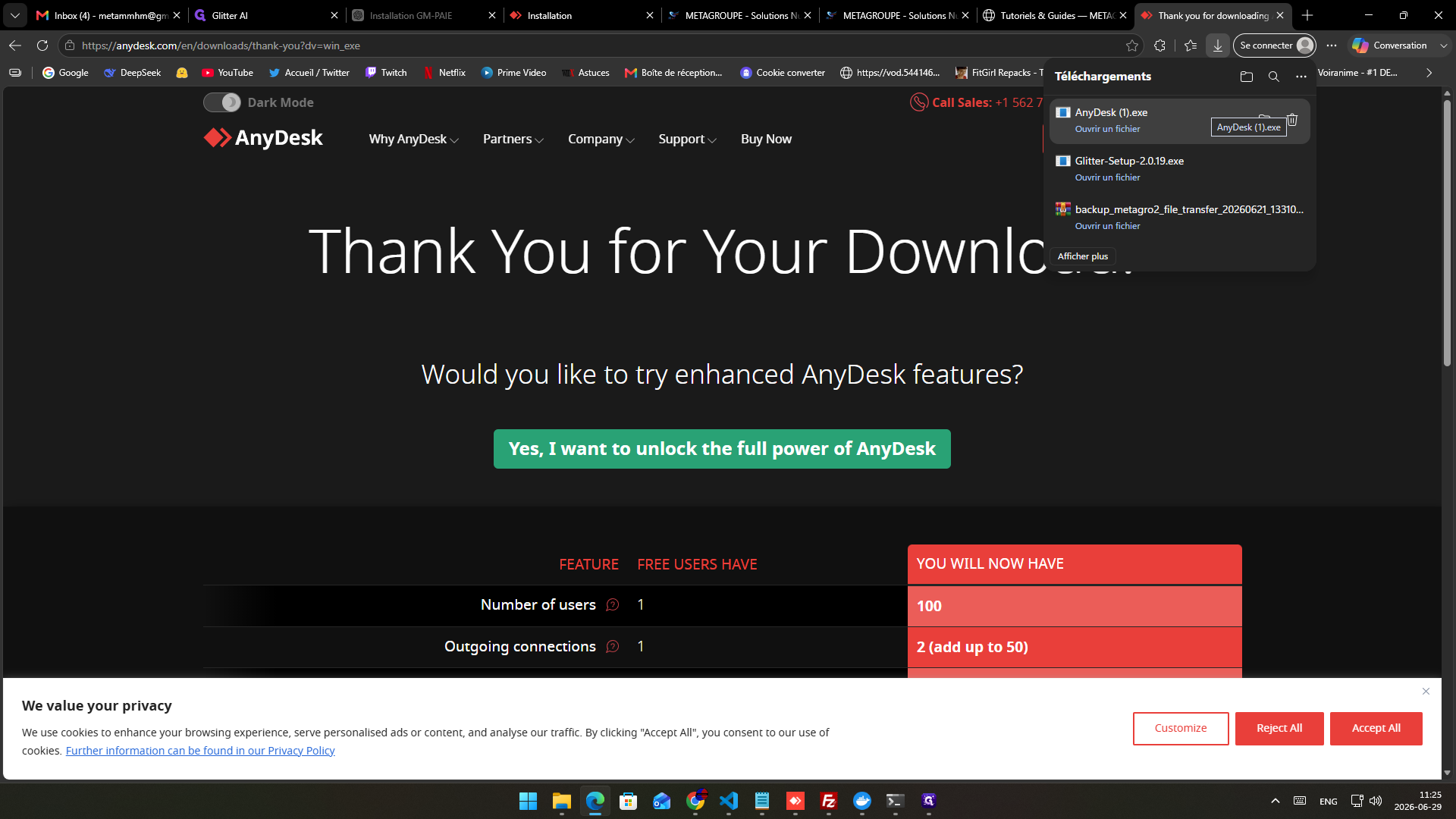Viewport: 1456px width, 819px height.
Task: Open the DeepSeek bookmark
Action: coord(133,73)
